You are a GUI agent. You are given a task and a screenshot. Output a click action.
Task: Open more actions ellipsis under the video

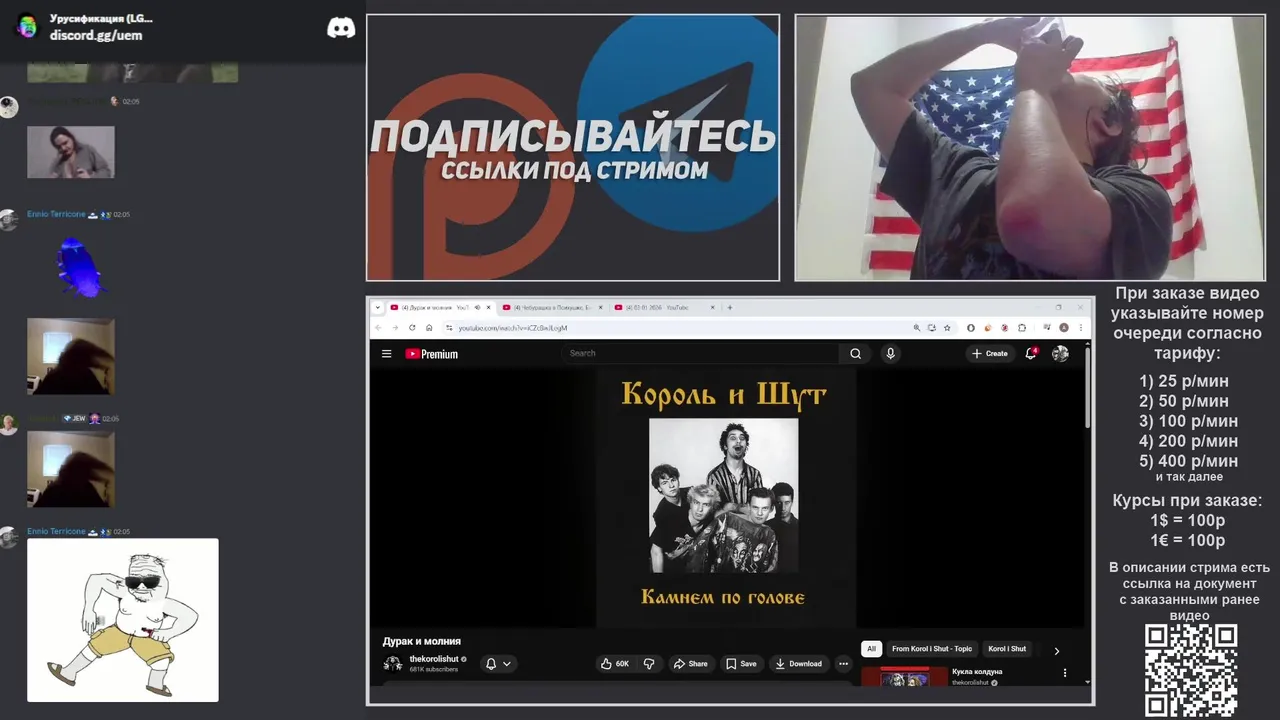843,663
